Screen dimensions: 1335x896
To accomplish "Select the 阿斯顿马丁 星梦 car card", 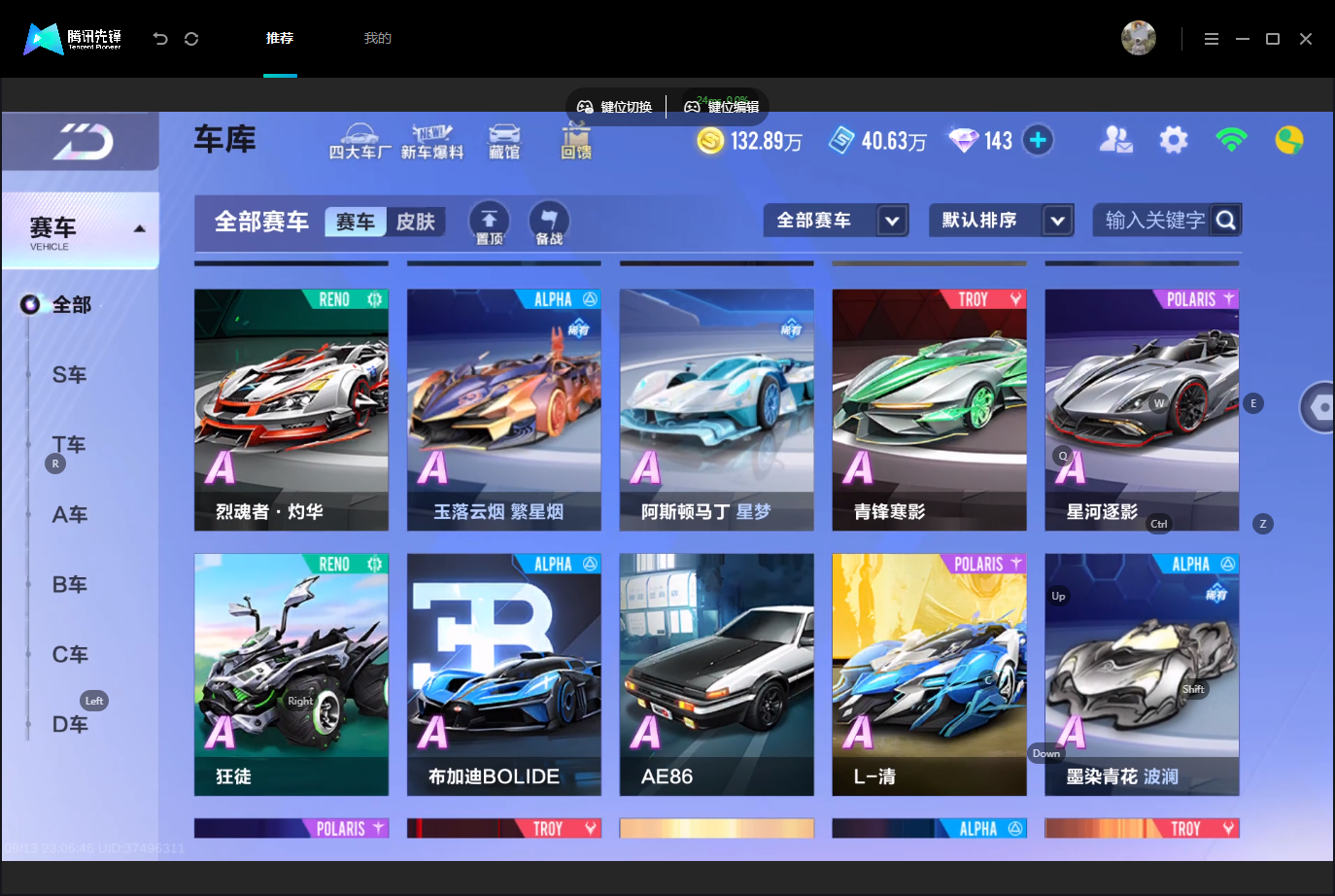I will pyautogui.click(x=717, y=410).
